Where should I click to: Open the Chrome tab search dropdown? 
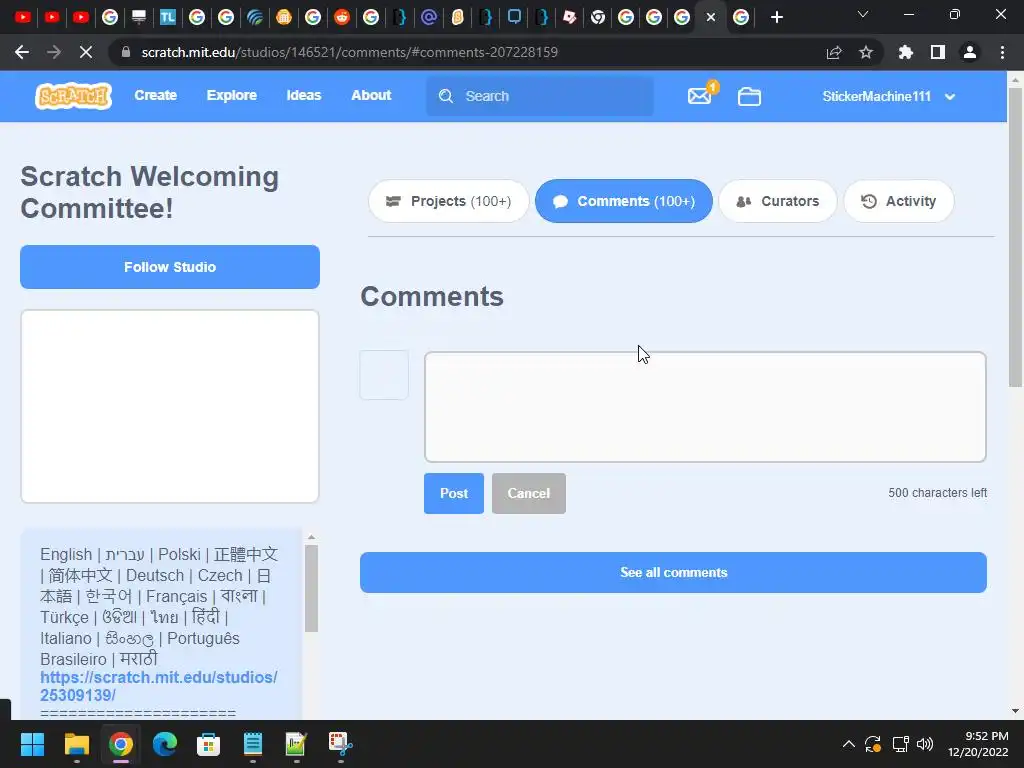point(863,14)
